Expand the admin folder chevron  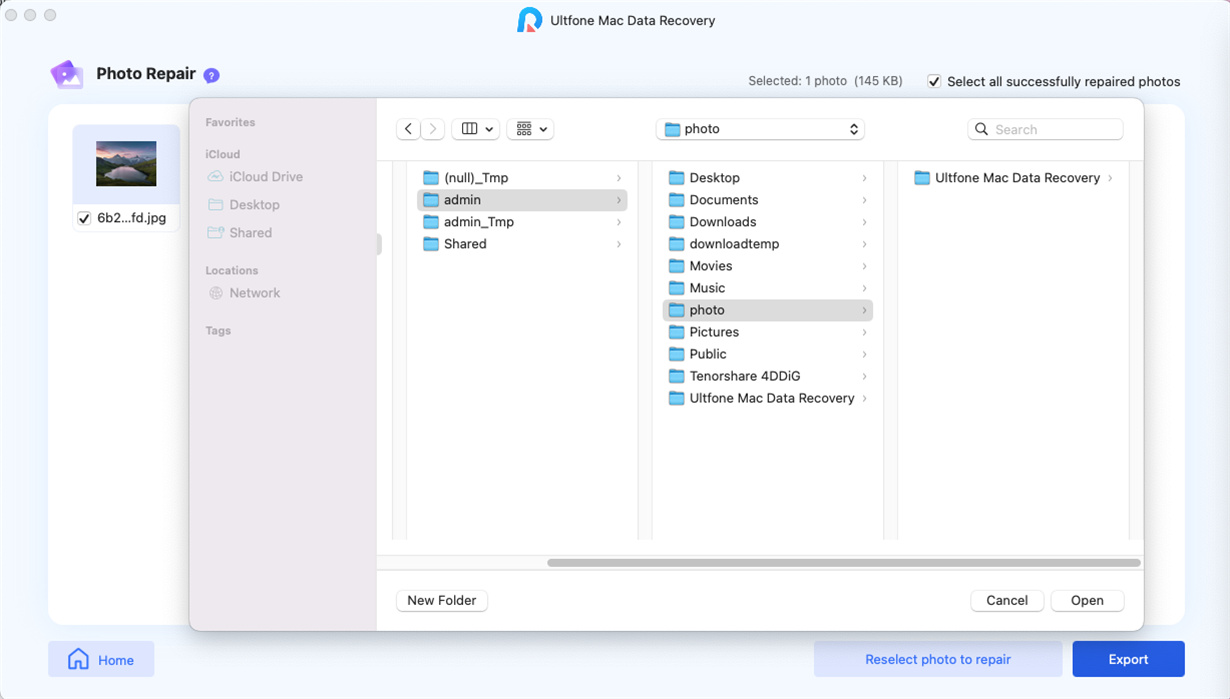coord(619,200)
